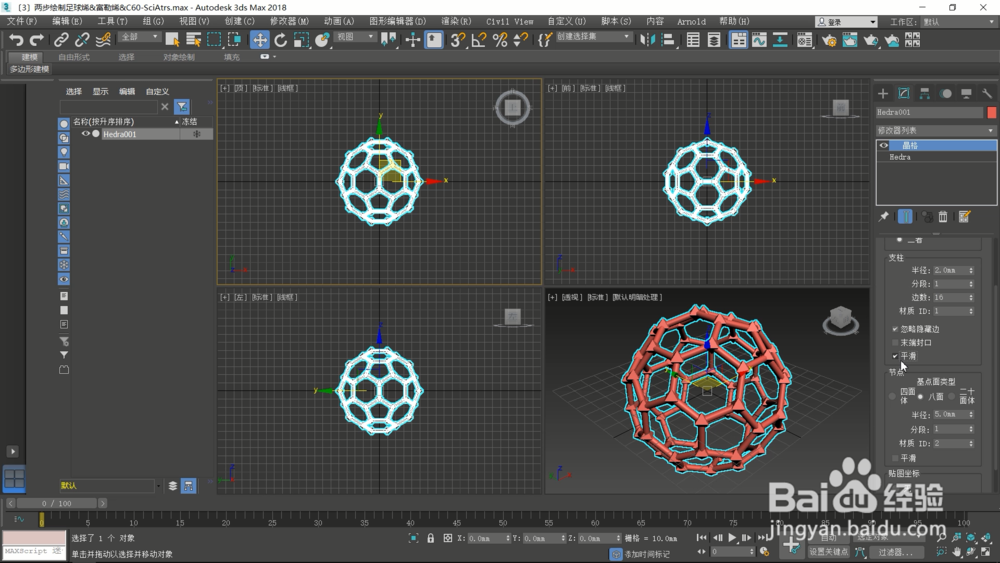Toggle 末端封口 checkbox
Image resolution: width=1000 pixels, height=563 pixels.
coord(895,342)
